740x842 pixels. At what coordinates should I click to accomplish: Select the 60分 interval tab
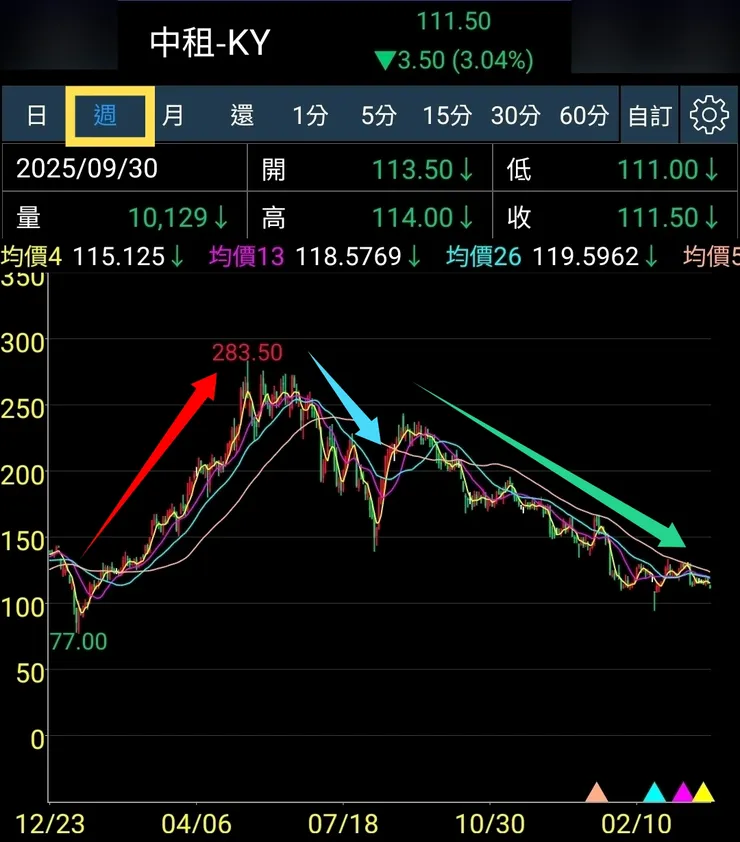[584, 115]
